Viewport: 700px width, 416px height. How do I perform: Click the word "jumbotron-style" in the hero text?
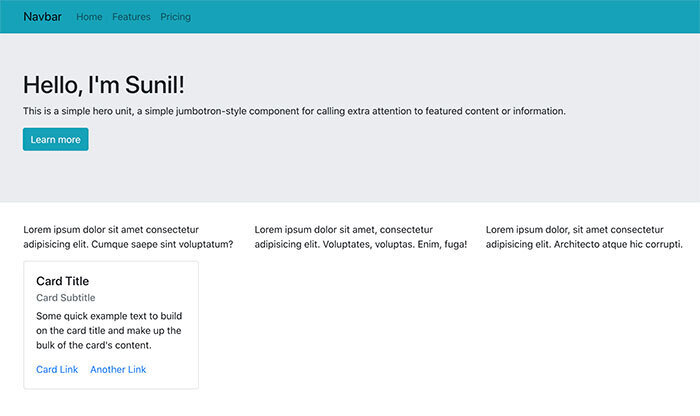pos(211,111)
